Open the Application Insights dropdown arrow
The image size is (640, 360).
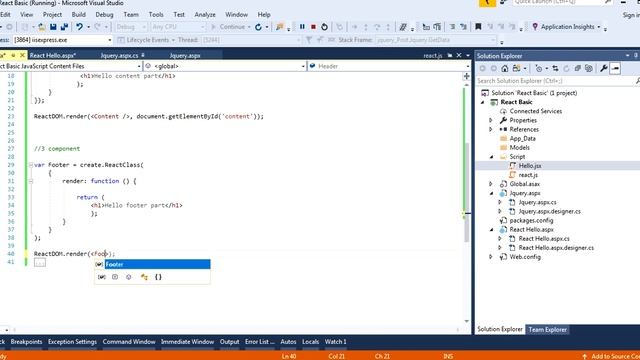[599, 27]
